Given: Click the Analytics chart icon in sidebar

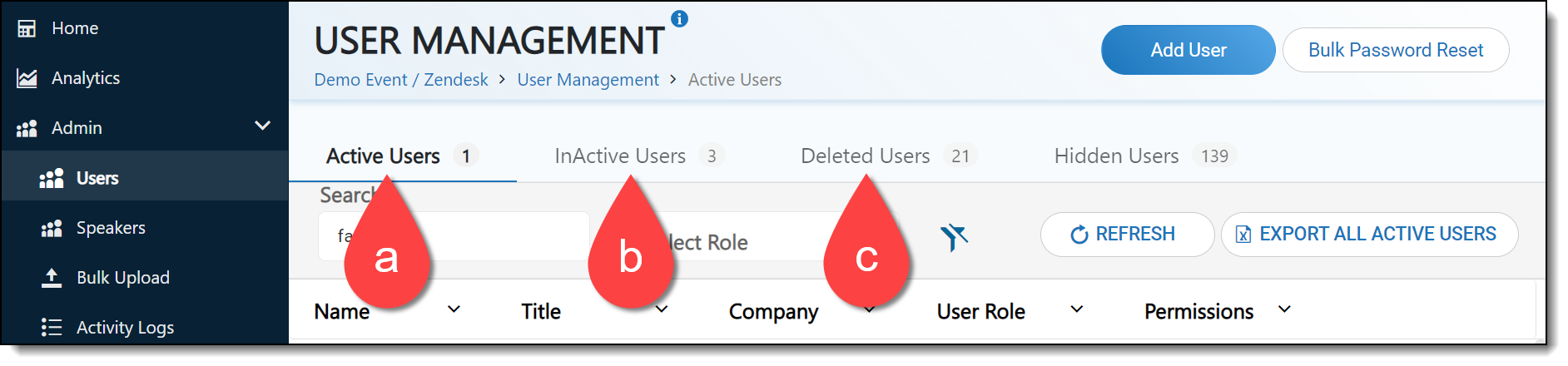Looking at the screenshot, I should point(27,78).
